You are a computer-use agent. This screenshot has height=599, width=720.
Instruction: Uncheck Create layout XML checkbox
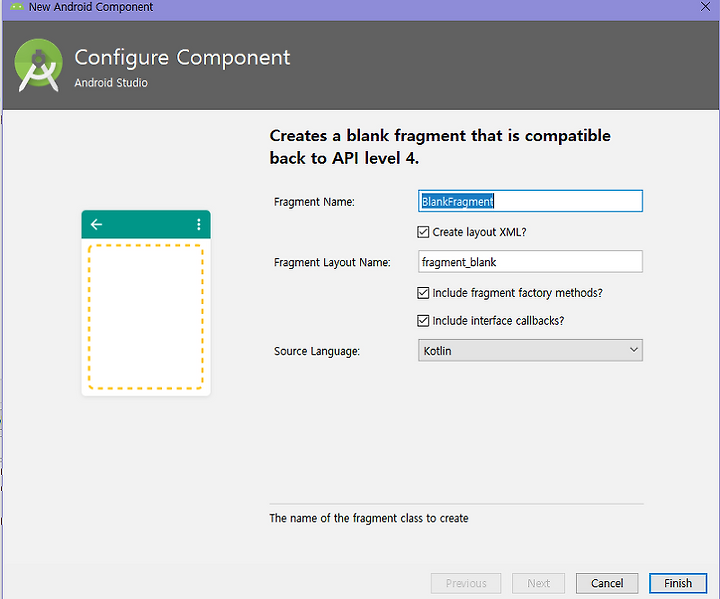[x=423, y=232]
